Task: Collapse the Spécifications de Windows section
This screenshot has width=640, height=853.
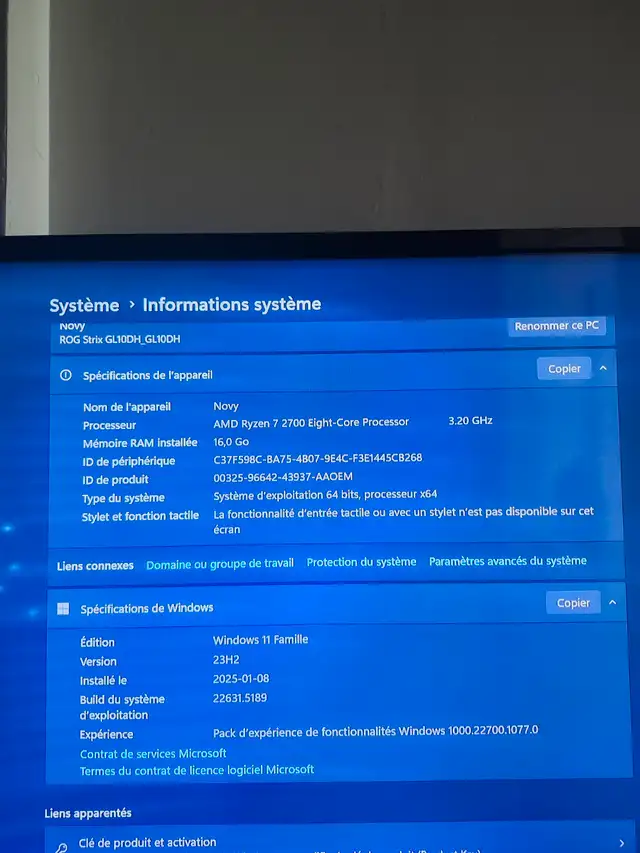Action: [x=612, y=602]
